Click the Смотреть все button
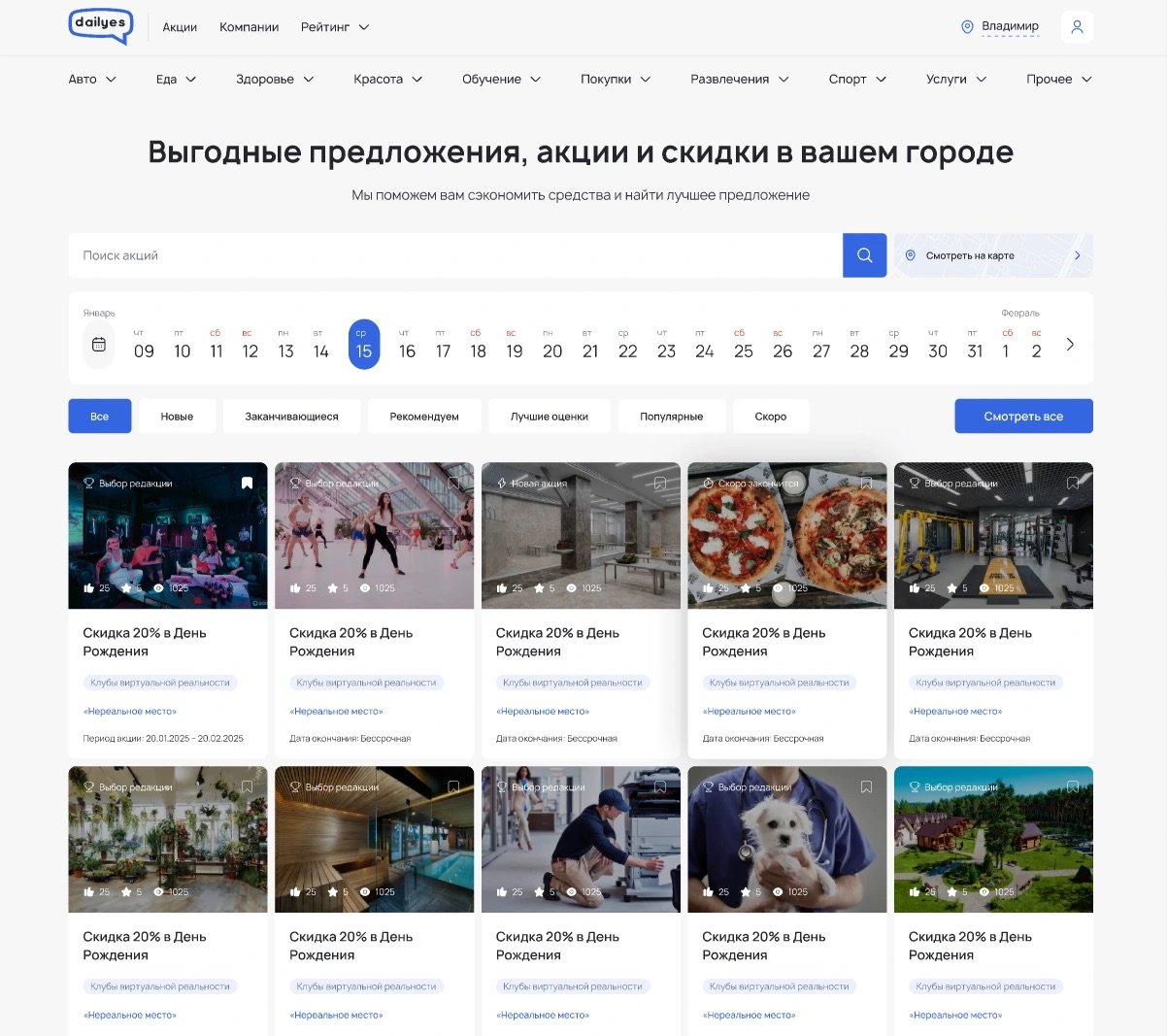This screenshot has width=1167, height=1036. click(x=1023, y=417)
